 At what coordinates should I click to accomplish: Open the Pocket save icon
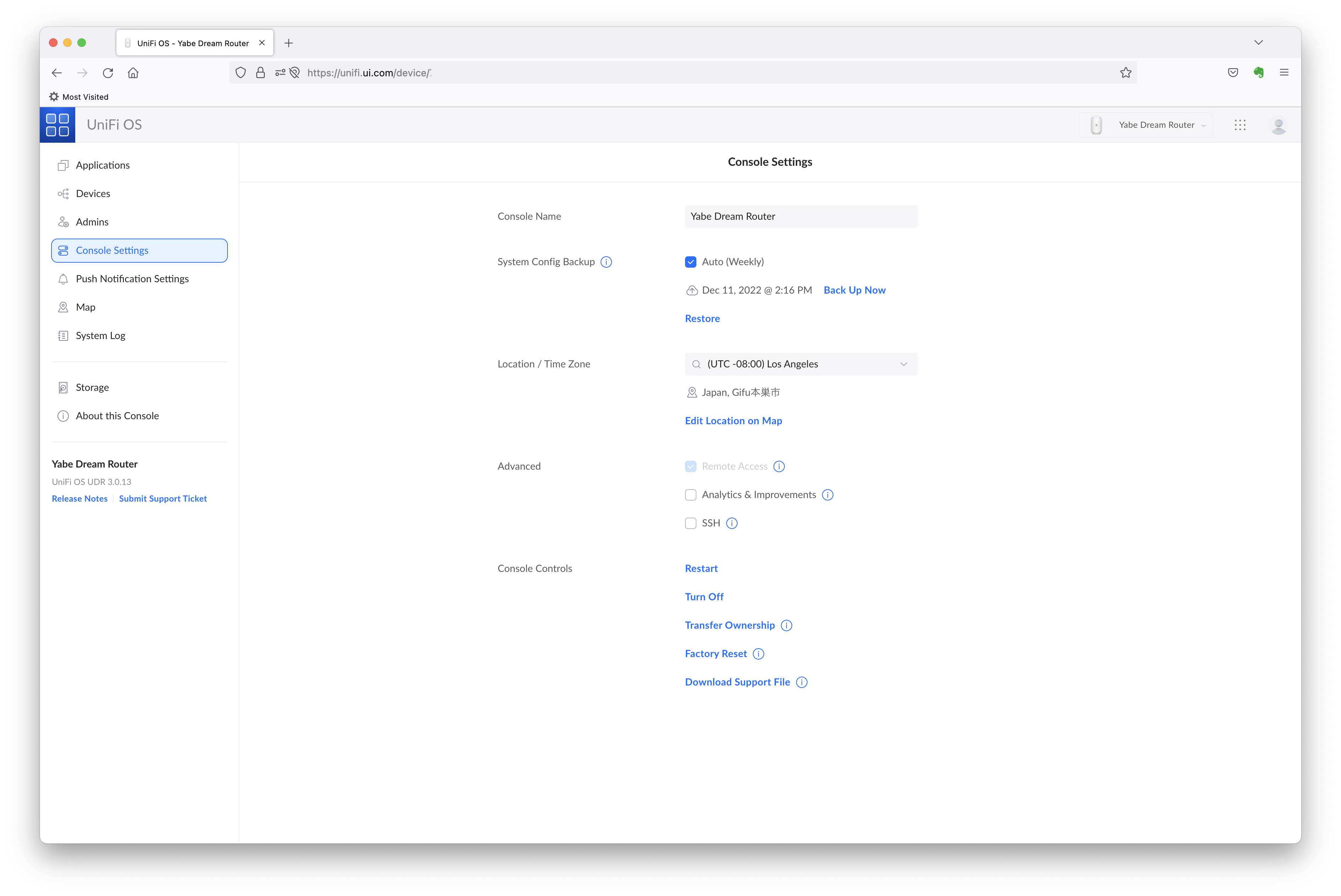coord(1232,72)
